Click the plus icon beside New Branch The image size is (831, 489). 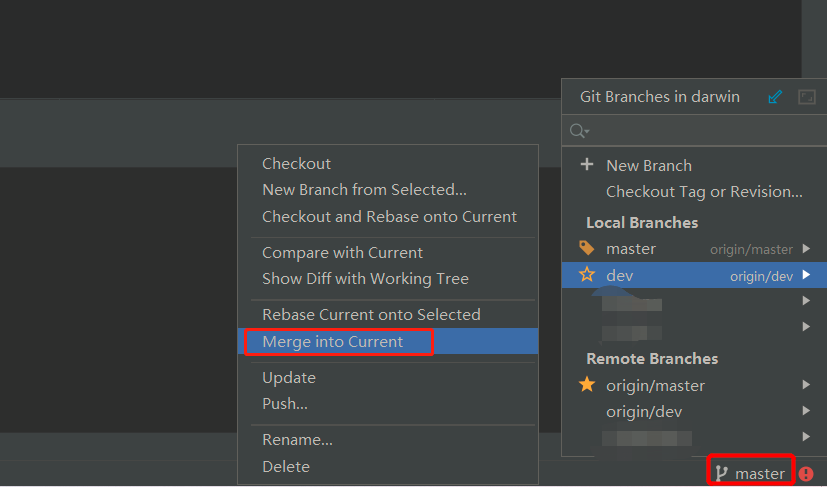(587, 165)
